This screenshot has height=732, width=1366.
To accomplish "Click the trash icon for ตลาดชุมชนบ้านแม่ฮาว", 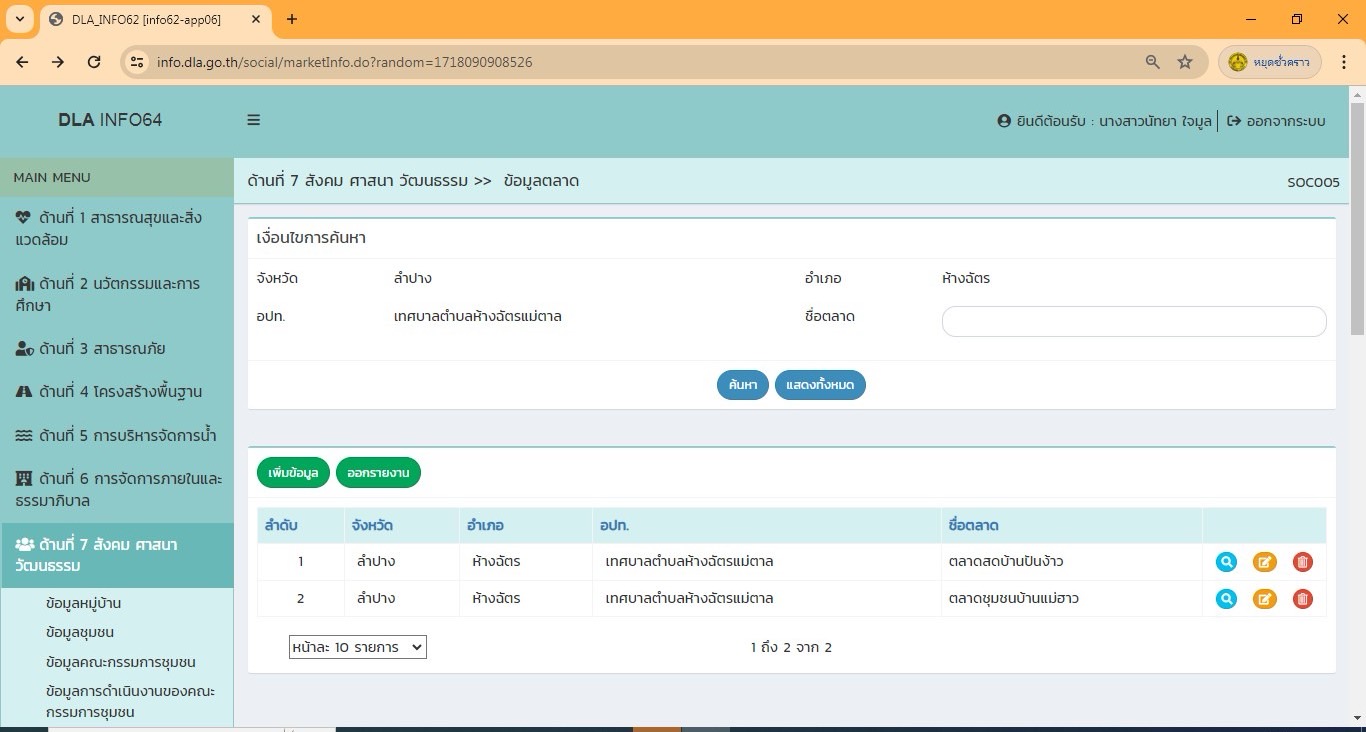I will (1302, 599).
